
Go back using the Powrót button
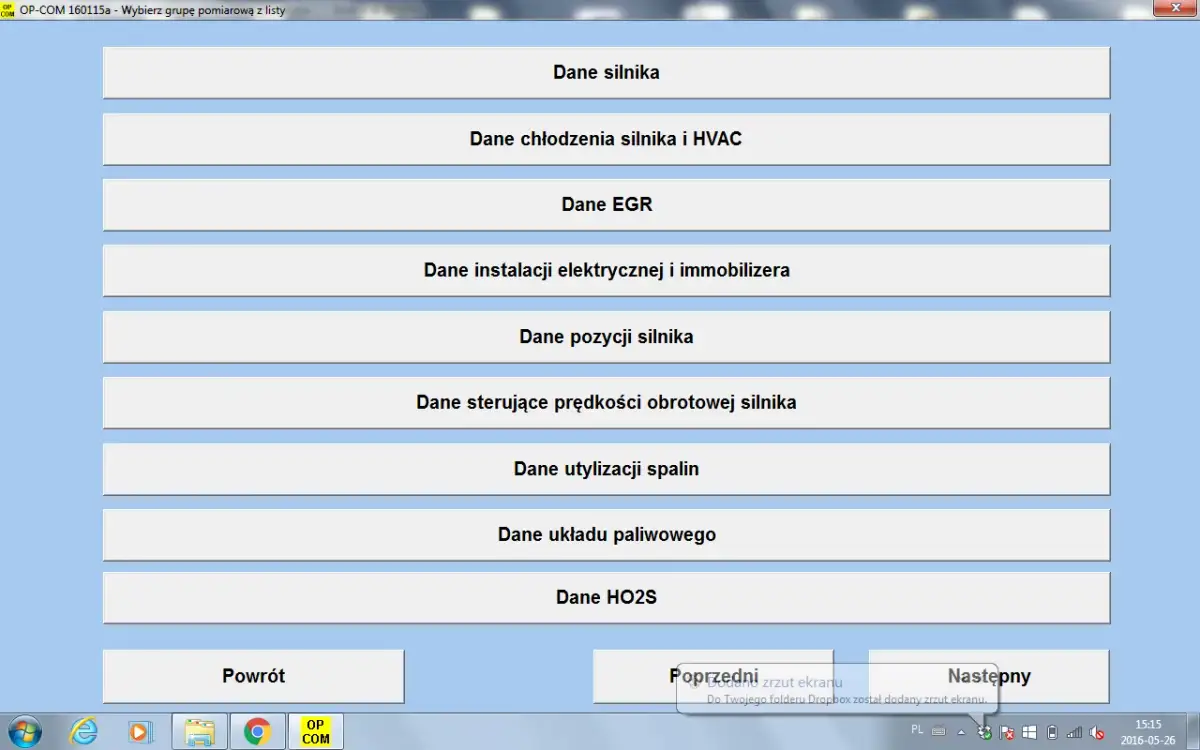pyautogui.click(x=252, y=676)
